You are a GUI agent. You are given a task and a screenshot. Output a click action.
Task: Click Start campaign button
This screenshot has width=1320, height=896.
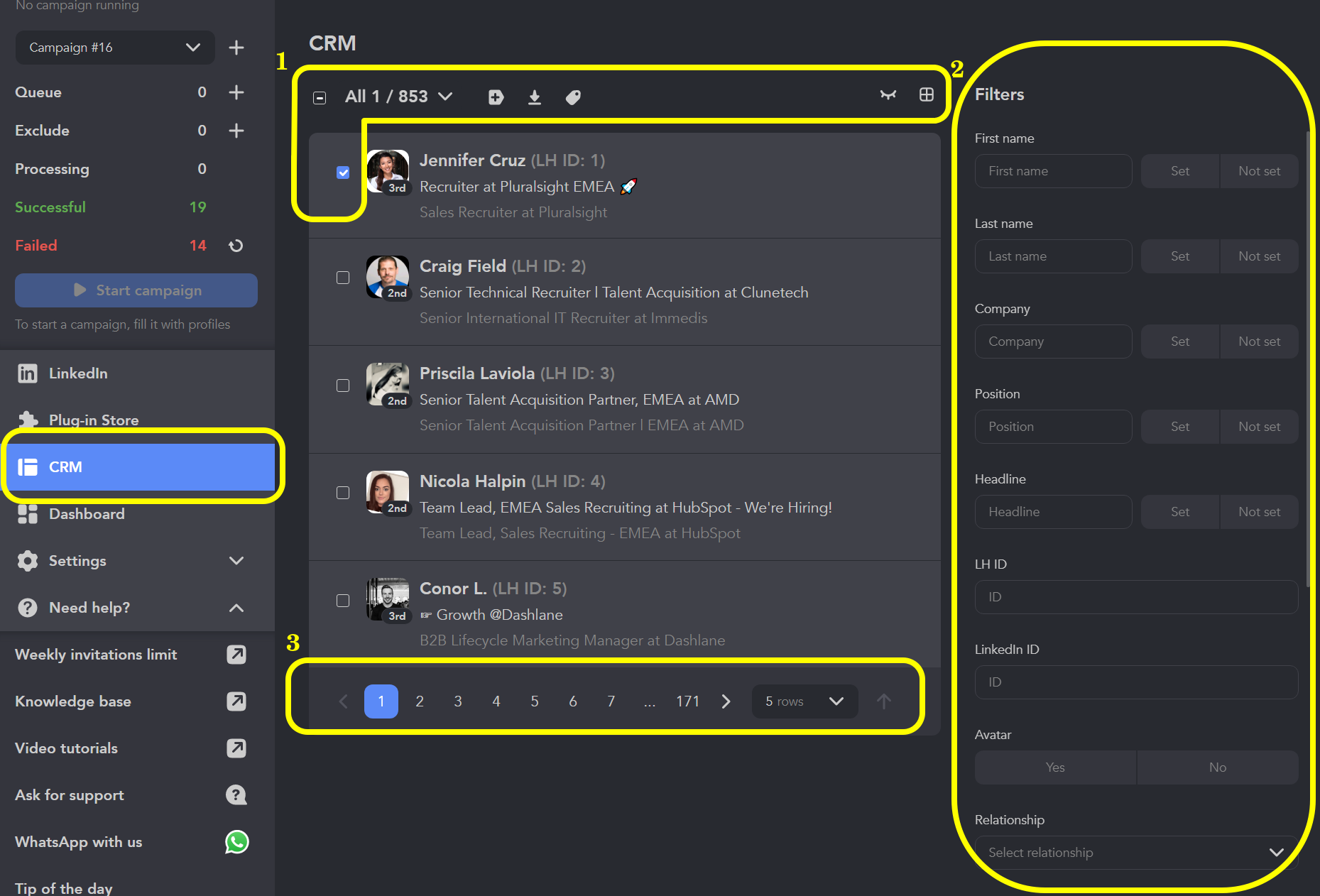[136, 290]
